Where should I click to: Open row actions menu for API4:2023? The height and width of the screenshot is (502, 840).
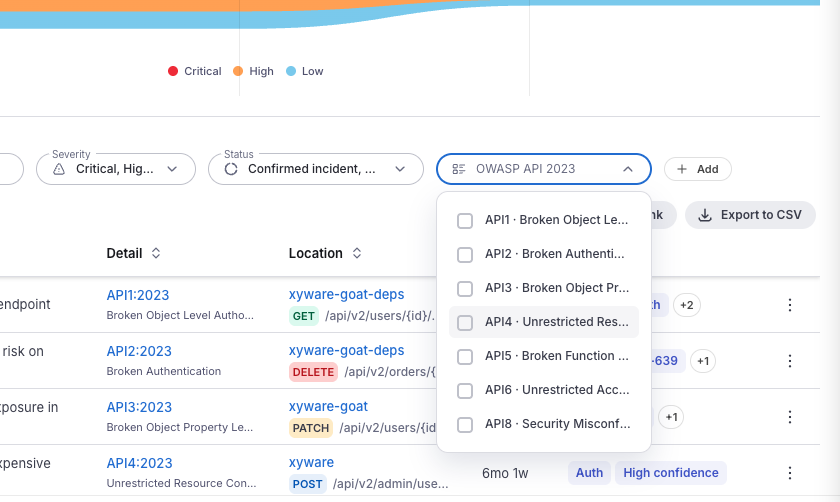pyautogui.click(x=790, y=473)
